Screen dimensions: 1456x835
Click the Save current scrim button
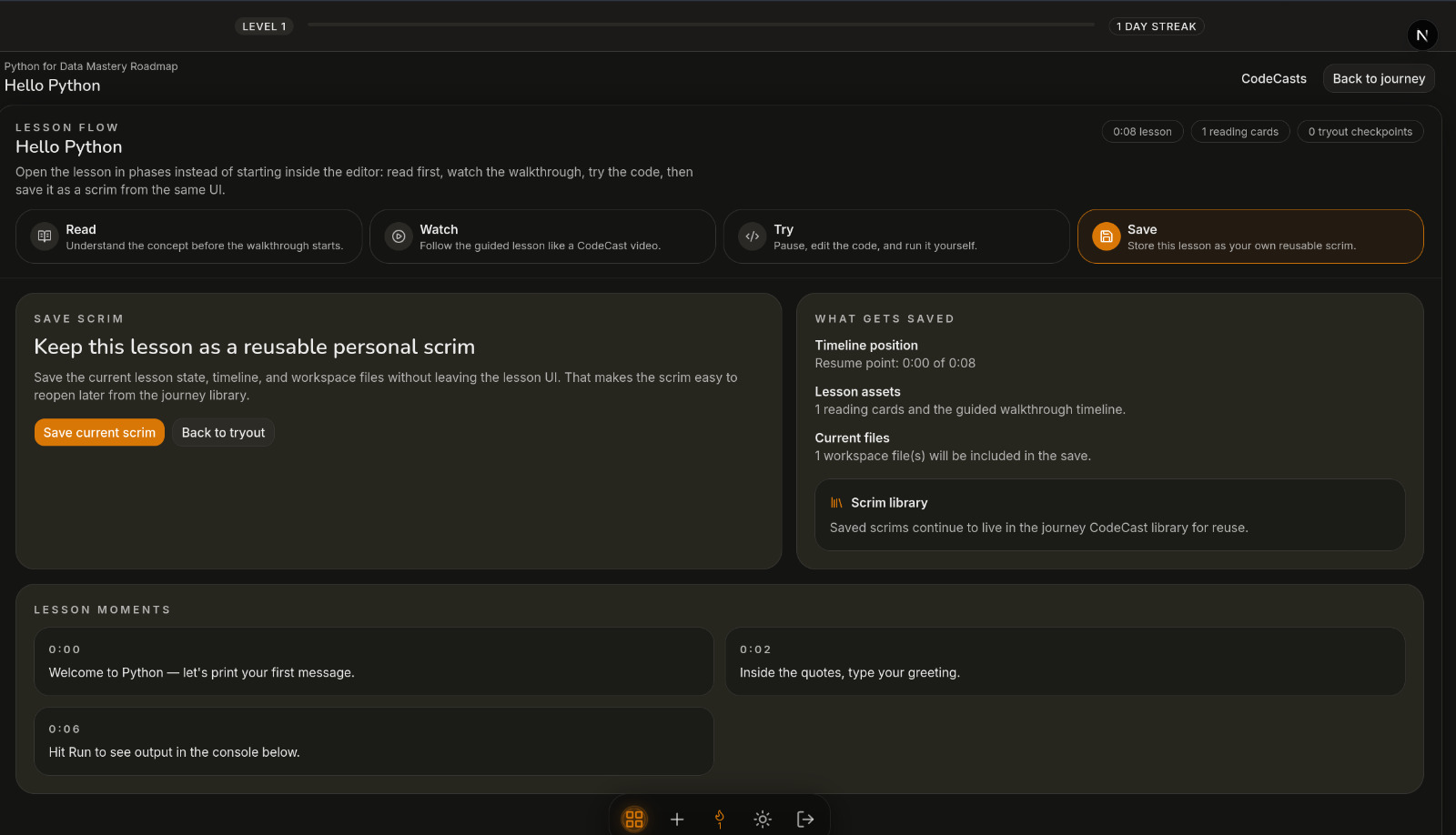tap(99, 432)
